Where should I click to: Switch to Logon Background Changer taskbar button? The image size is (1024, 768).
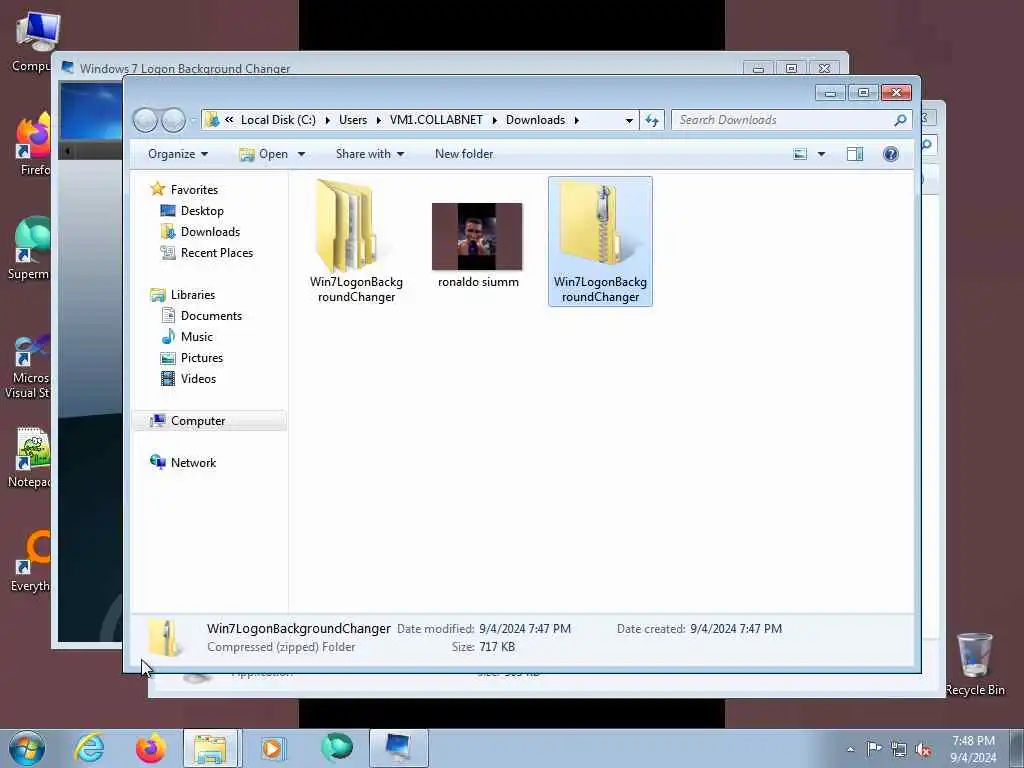[x=399, y=748]
